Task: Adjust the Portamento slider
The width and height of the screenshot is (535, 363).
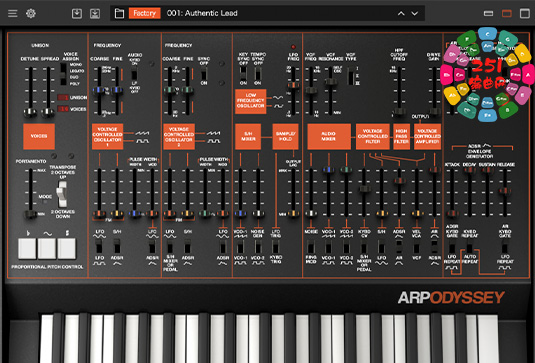Action: [x=30, y=215]
